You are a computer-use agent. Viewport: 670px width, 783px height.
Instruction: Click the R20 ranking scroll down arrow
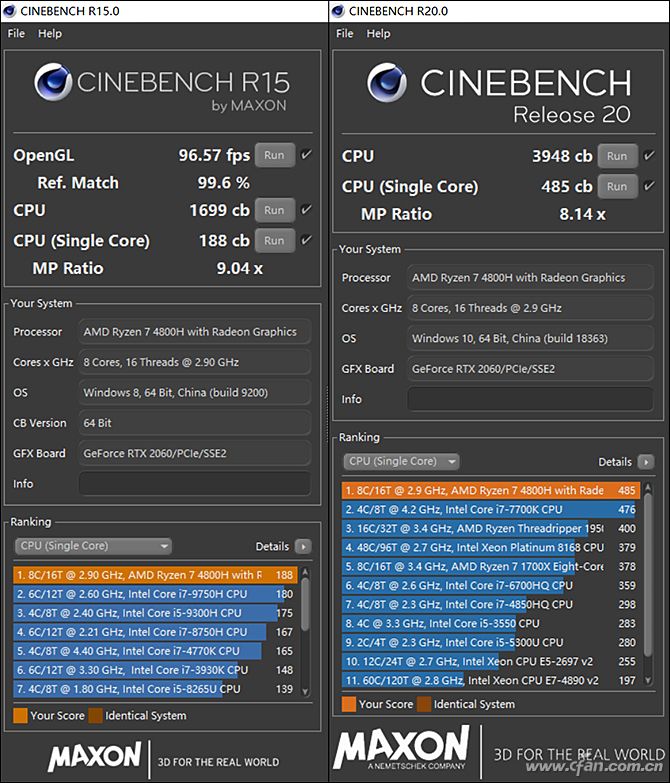click(648, 680)
